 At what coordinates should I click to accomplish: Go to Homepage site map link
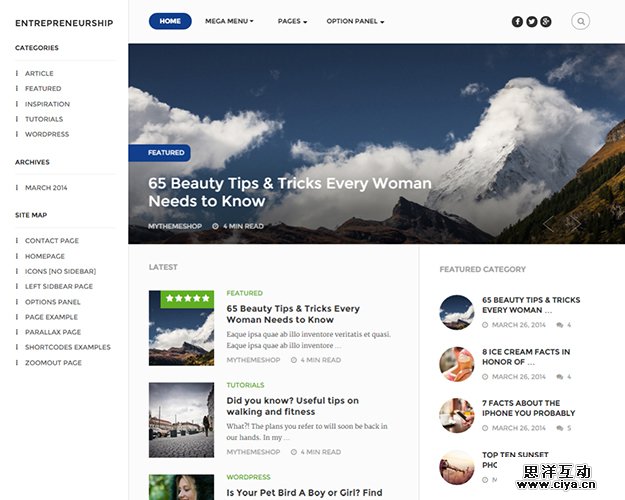pos(45,256)
